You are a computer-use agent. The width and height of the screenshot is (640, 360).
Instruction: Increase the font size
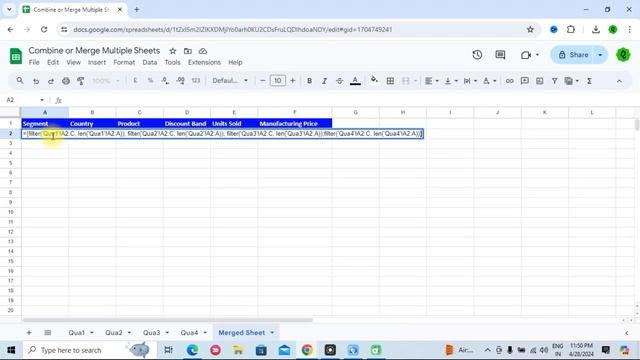(x=293, y=81)
